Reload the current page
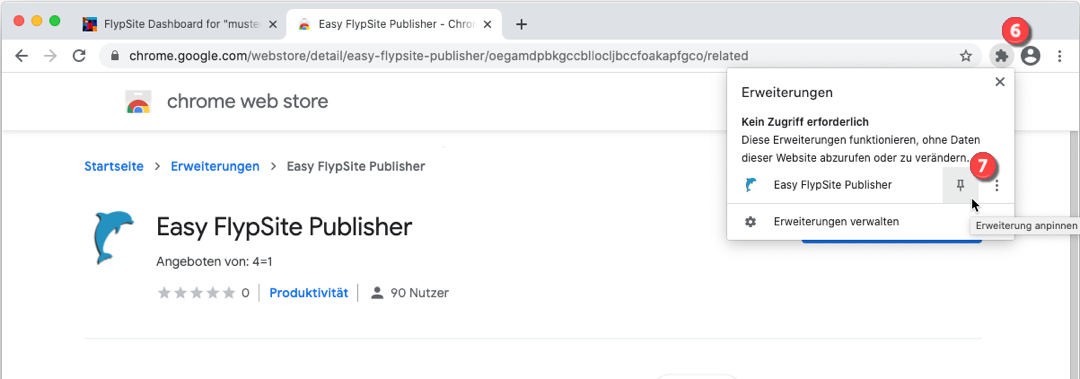This screenshot has height=379, width=1080. click(79, 56)
